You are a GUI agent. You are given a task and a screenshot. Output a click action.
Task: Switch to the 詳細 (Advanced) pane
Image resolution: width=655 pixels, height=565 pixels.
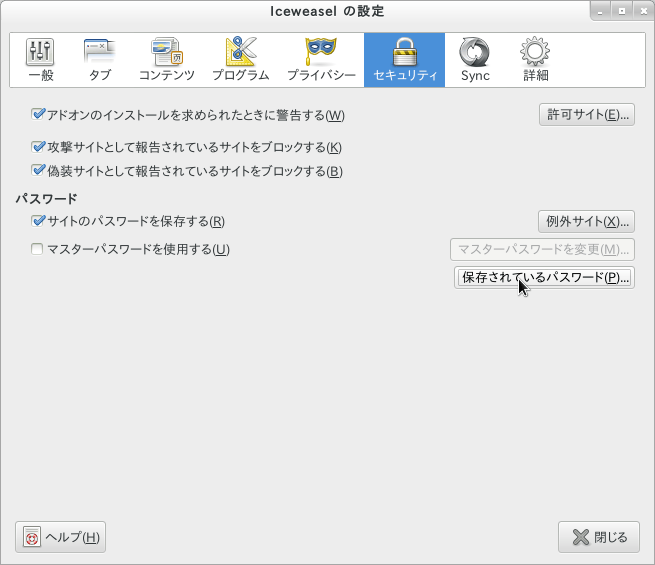(x=535, y=60)
